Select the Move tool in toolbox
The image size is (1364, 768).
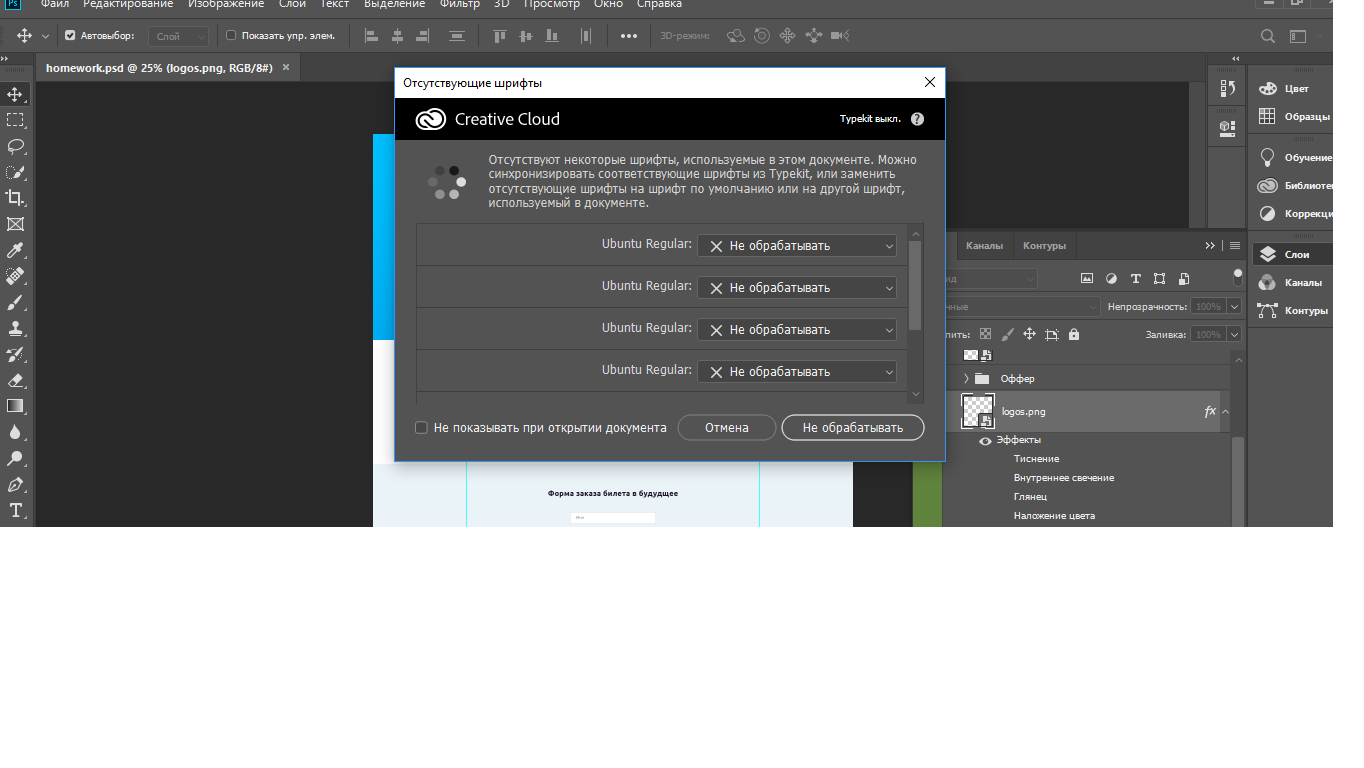pos(15,94)
